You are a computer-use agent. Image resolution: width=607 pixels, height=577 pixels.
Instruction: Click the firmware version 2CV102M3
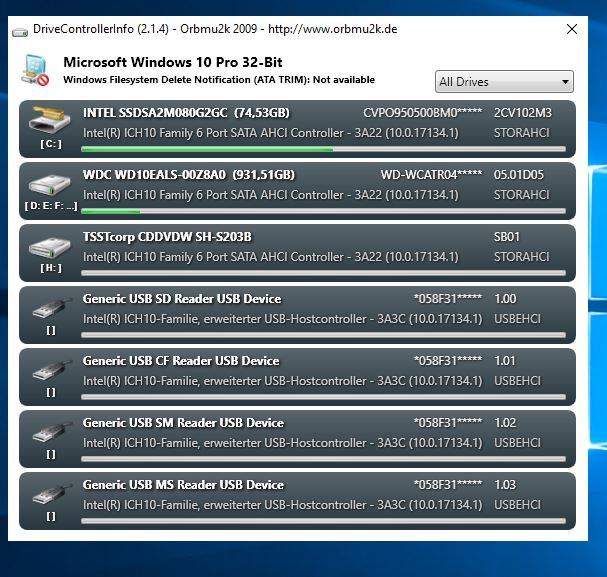(x=523, y=113)
